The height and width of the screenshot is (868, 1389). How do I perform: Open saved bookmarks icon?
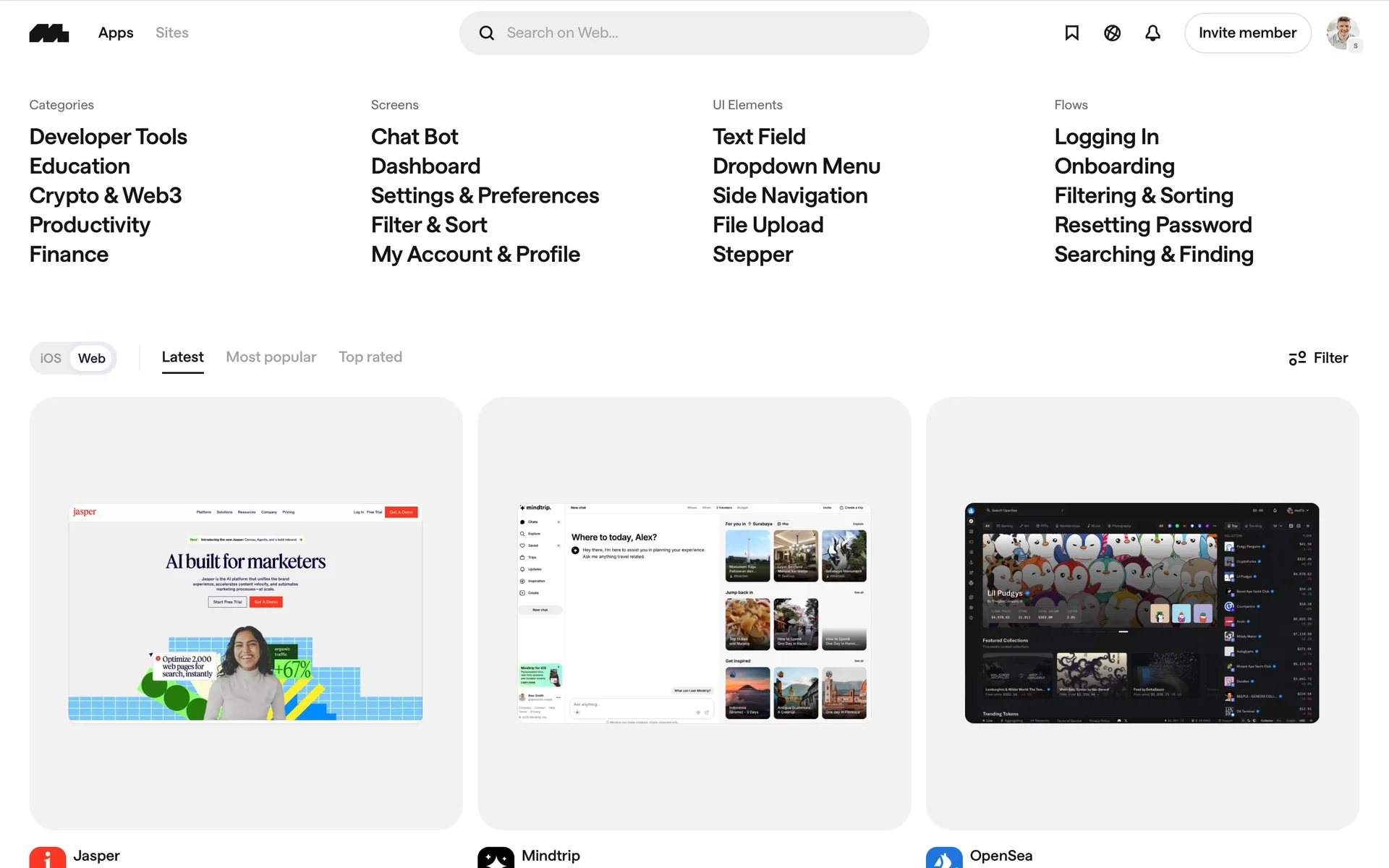point(1071,33)
